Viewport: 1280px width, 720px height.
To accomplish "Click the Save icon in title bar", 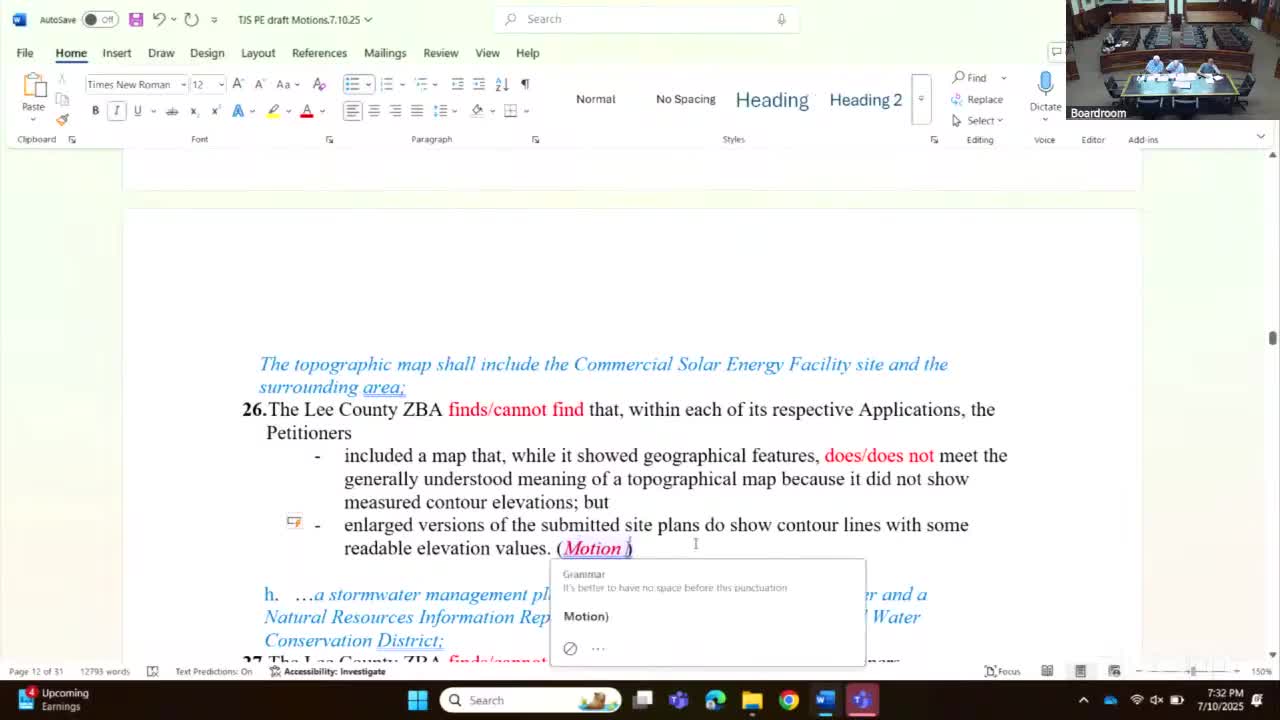I will (x=136, y=19).
